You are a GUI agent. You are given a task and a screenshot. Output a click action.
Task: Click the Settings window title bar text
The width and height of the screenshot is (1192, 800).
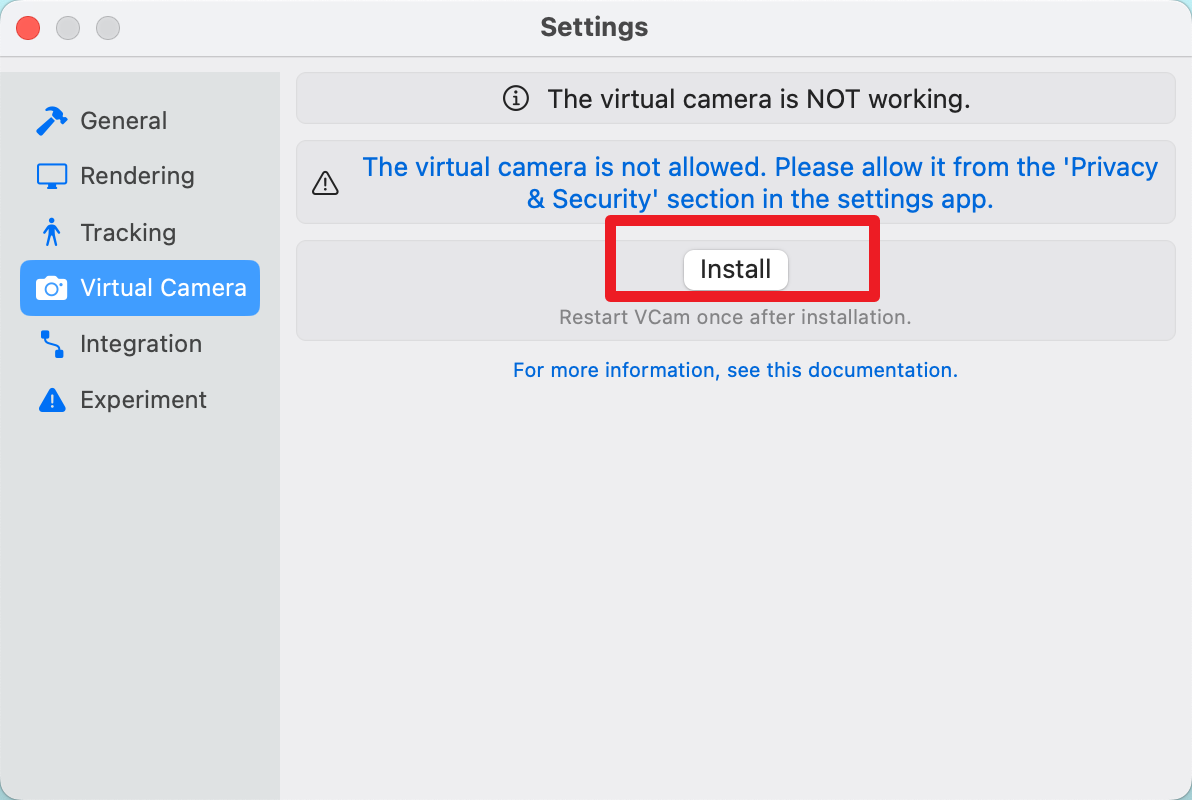594,27
